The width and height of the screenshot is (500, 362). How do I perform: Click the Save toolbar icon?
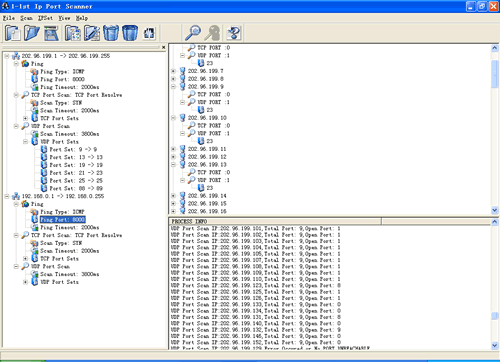click(x=51, y=33)
